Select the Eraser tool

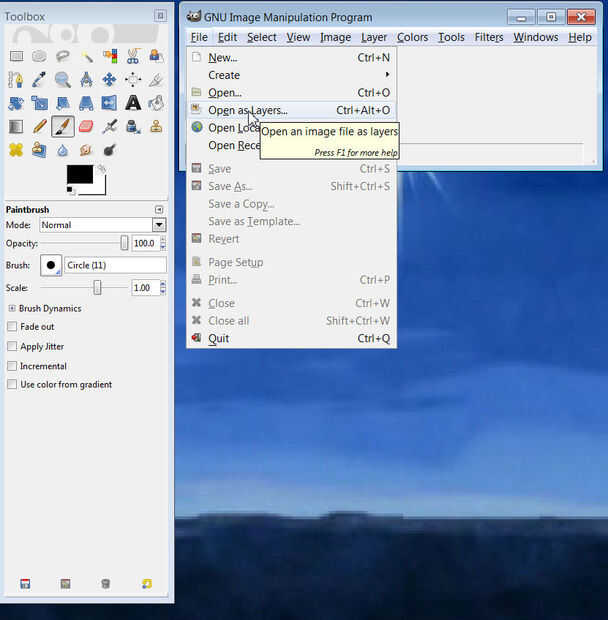pos(86,127)
